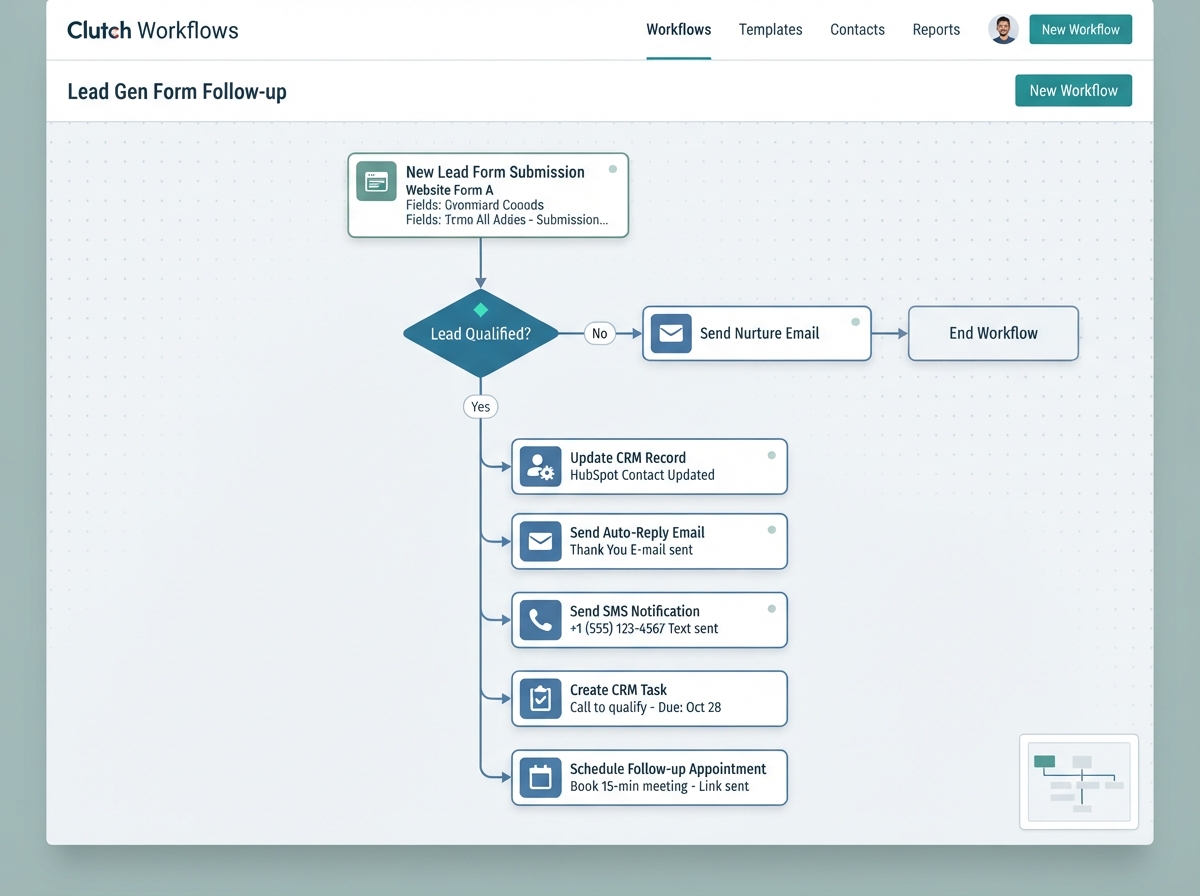This screenshot has width=1200, height=896.
Task: Click the New Lead Form Submission title text
Action: (x=495, y=172)
